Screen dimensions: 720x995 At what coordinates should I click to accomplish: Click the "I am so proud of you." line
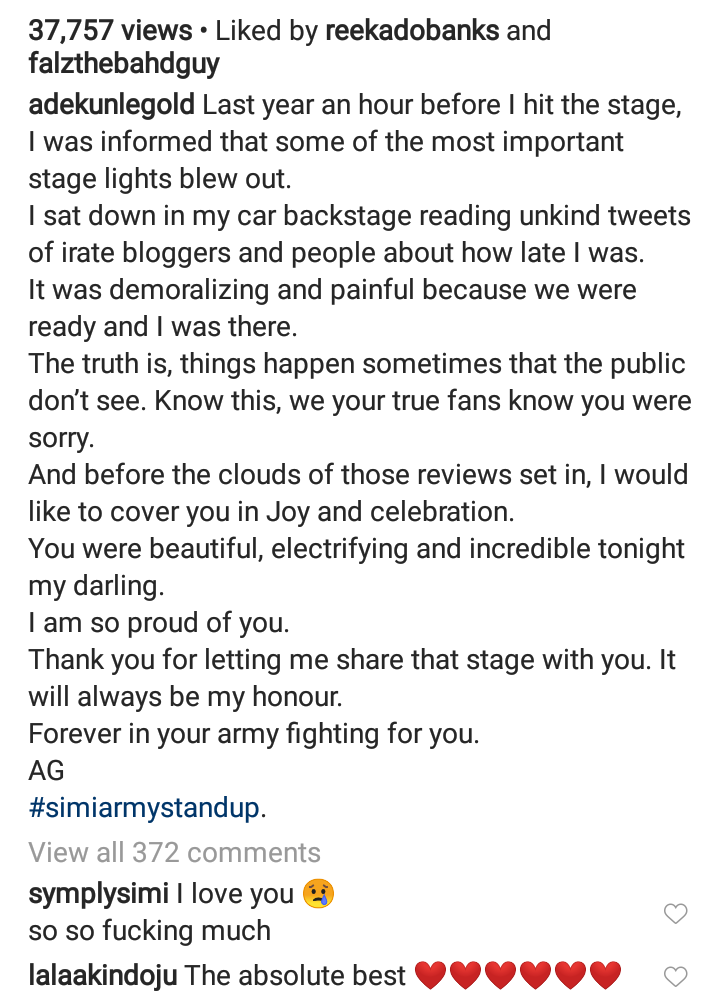click(x=158, y=623)
